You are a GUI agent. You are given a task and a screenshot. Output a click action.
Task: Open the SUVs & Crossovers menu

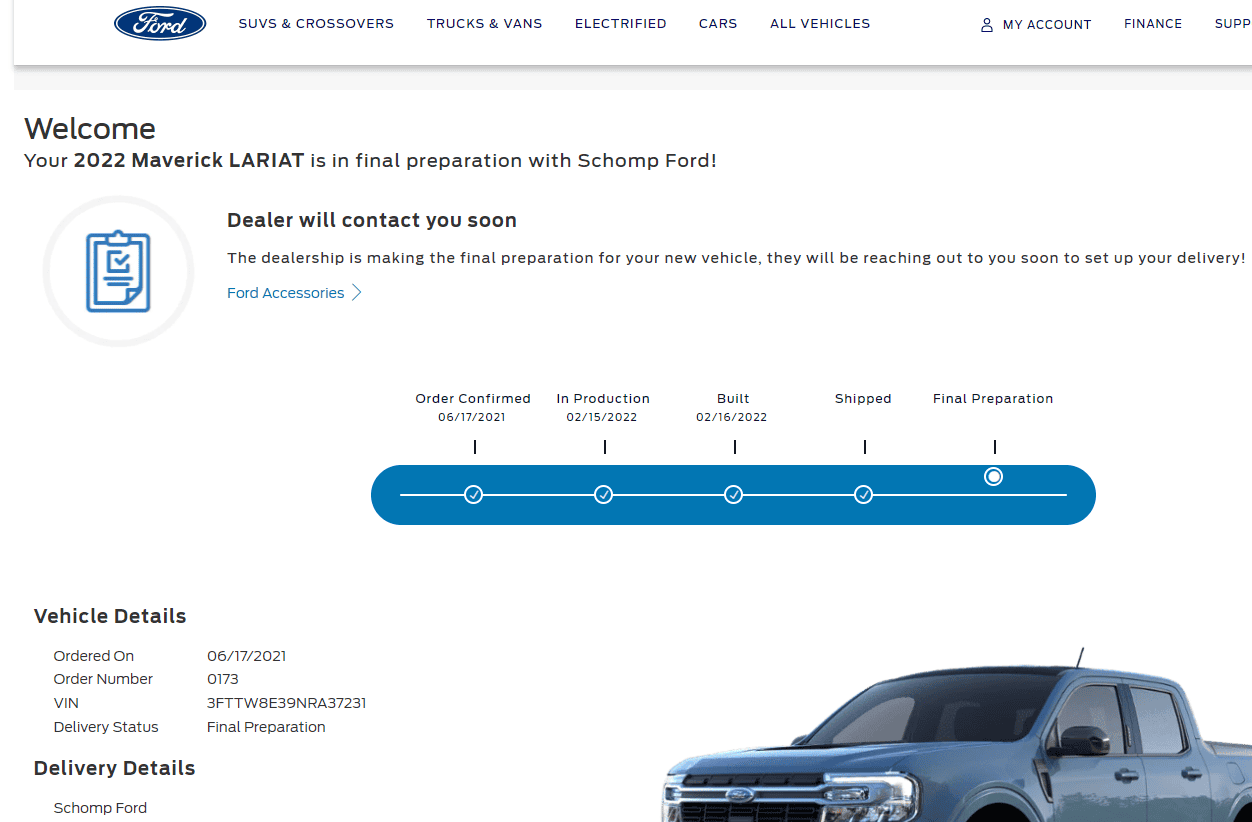tap(316, 23)
